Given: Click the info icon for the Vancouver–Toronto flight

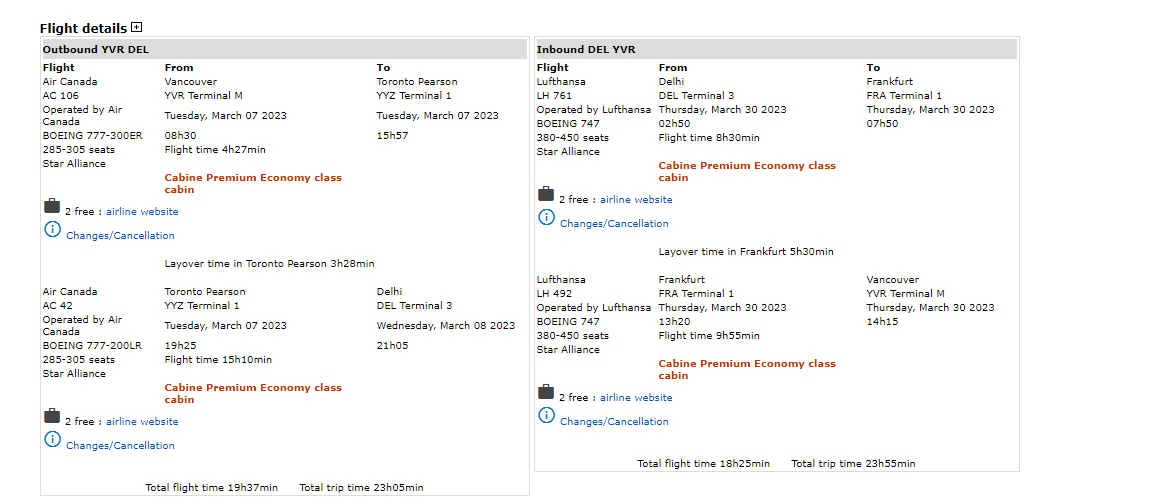Looking at the screenshot, I should [x=52, y=230].
